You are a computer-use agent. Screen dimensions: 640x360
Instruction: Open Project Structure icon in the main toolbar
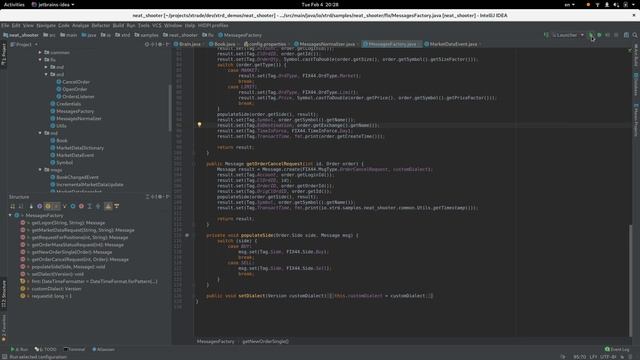[x=626, y=35]
